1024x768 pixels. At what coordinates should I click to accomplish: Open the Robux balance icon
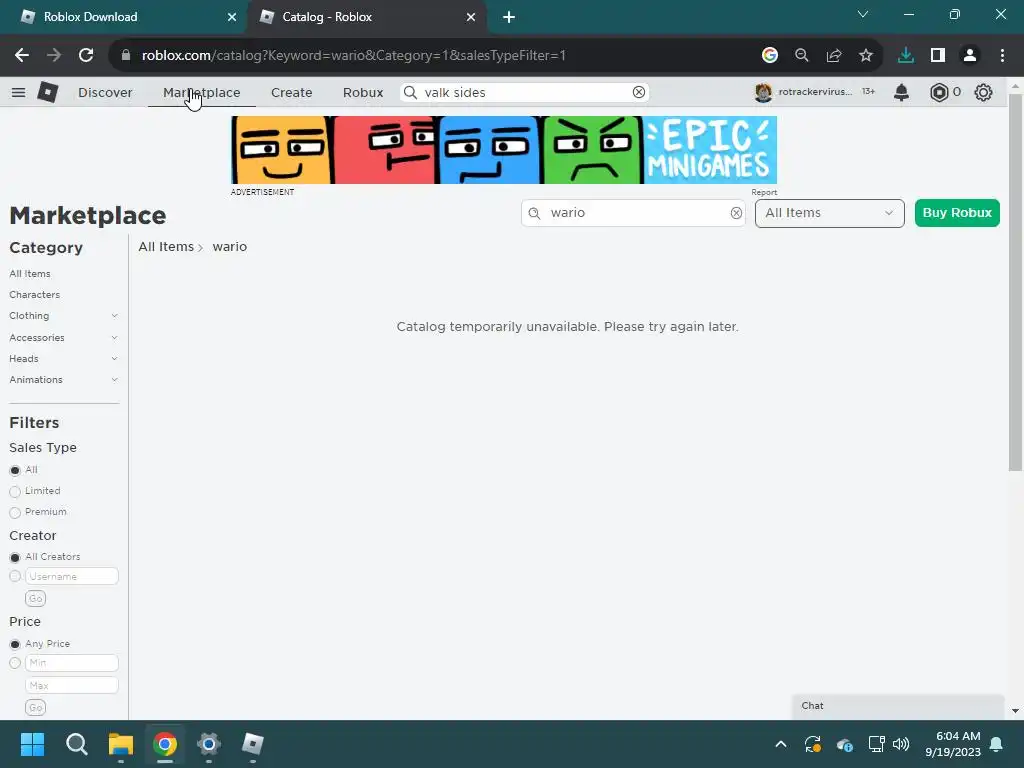(x=939, y=92)
